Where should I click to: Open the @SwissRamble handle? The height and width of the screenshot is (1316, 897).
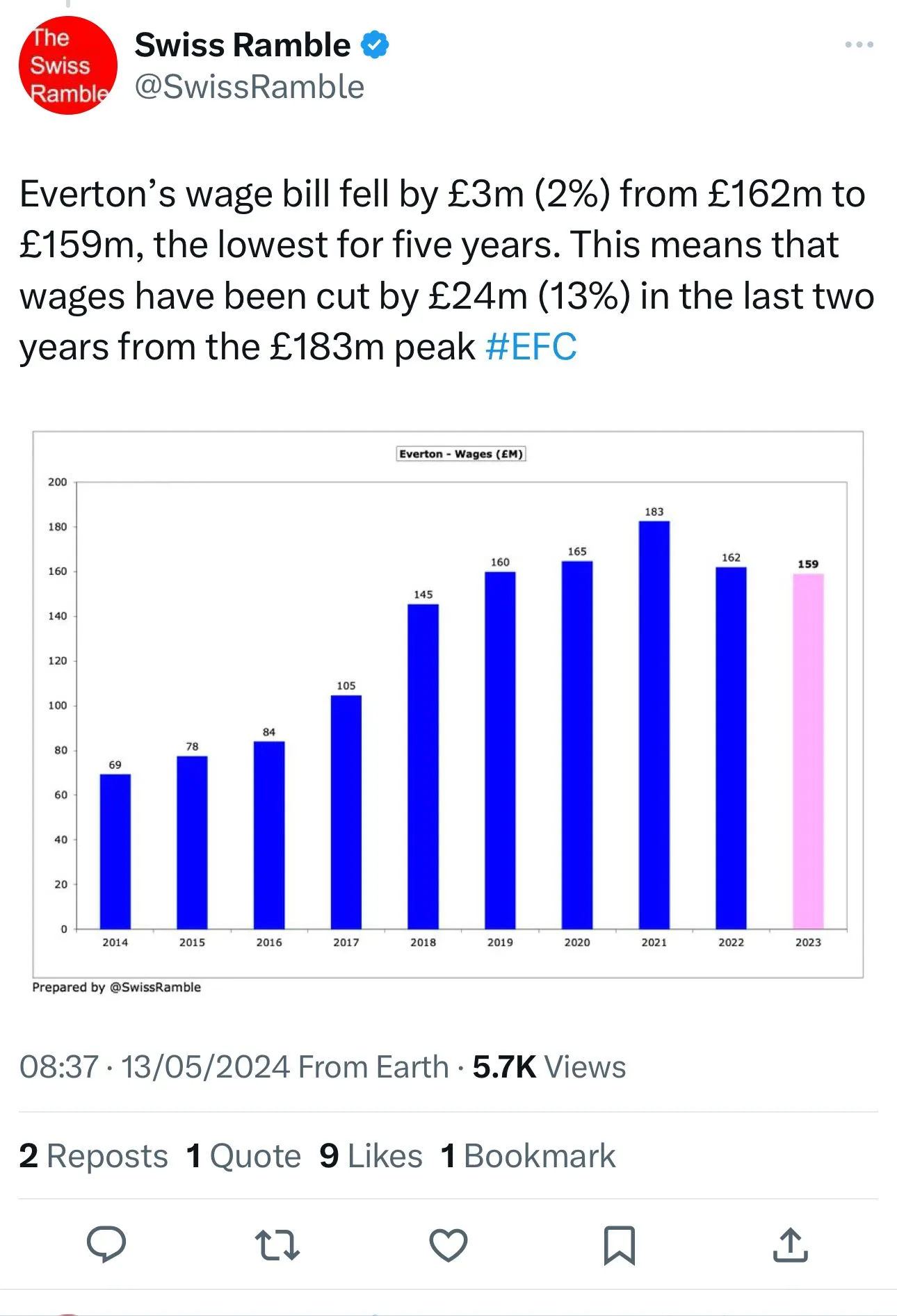pos(249,88)
